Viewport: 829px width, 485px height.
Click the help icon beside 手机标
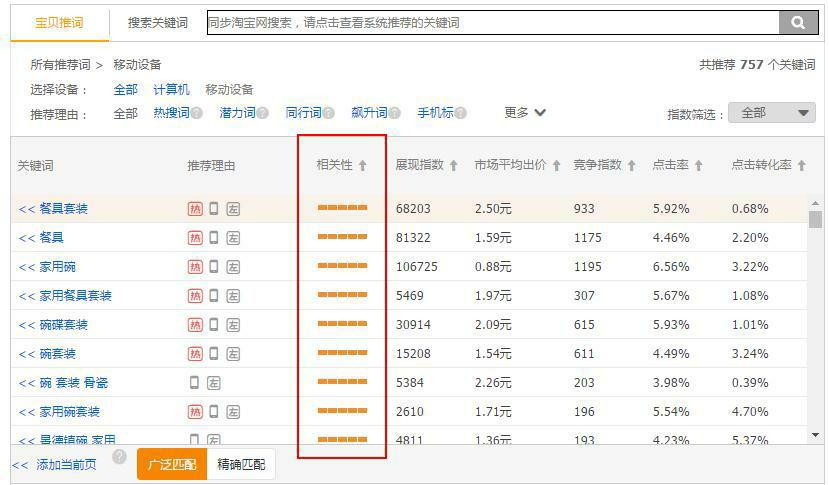pyautogui.click(x=461, y=114)
